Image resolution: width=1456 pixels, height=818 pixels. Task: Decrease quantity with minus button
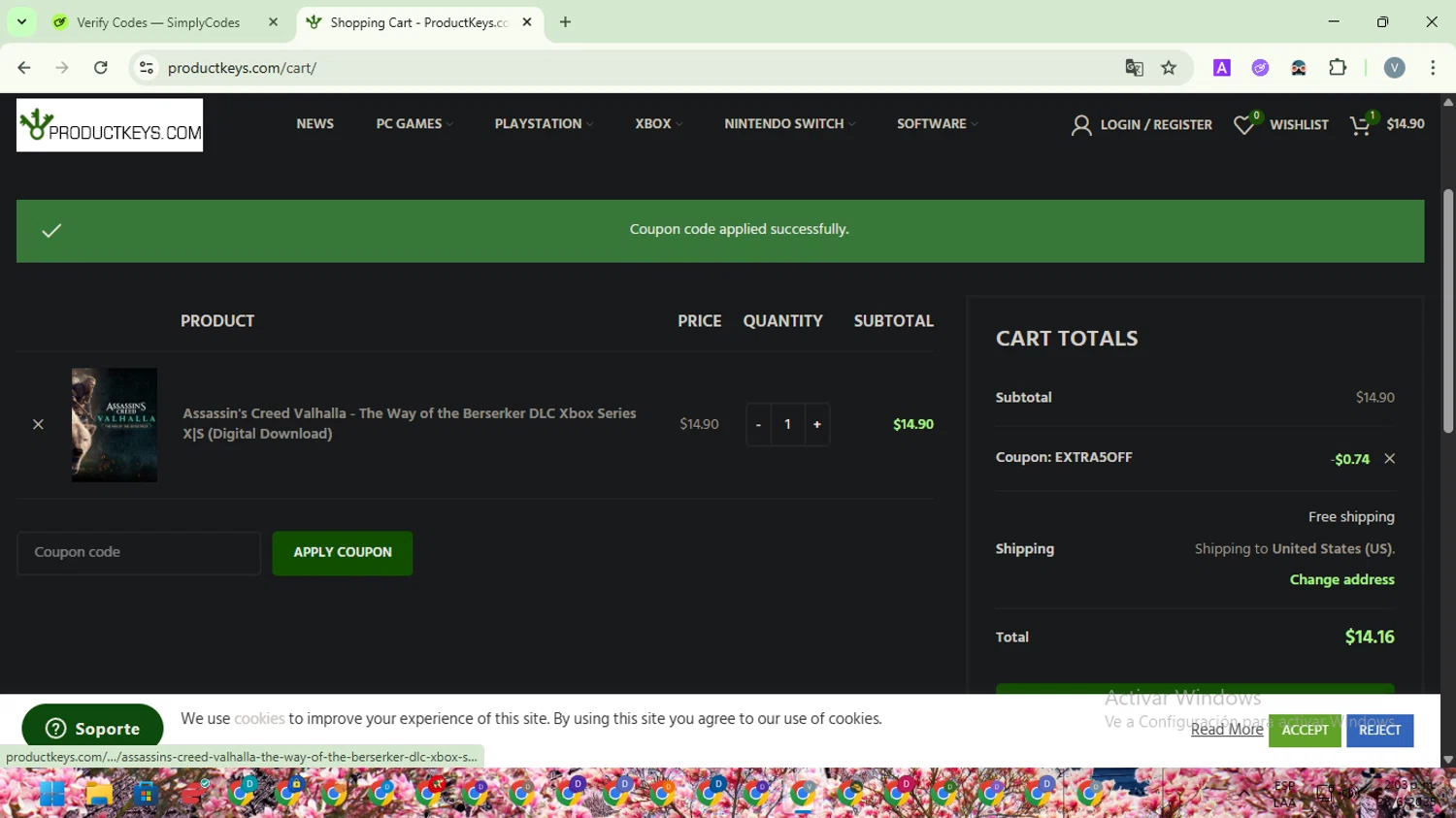click(758, 425)
